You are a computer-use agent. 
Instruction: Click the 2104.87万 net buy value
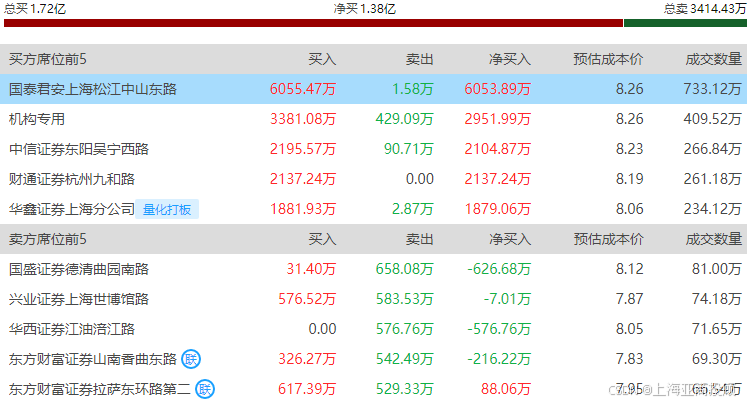click(x=497, y=149)
